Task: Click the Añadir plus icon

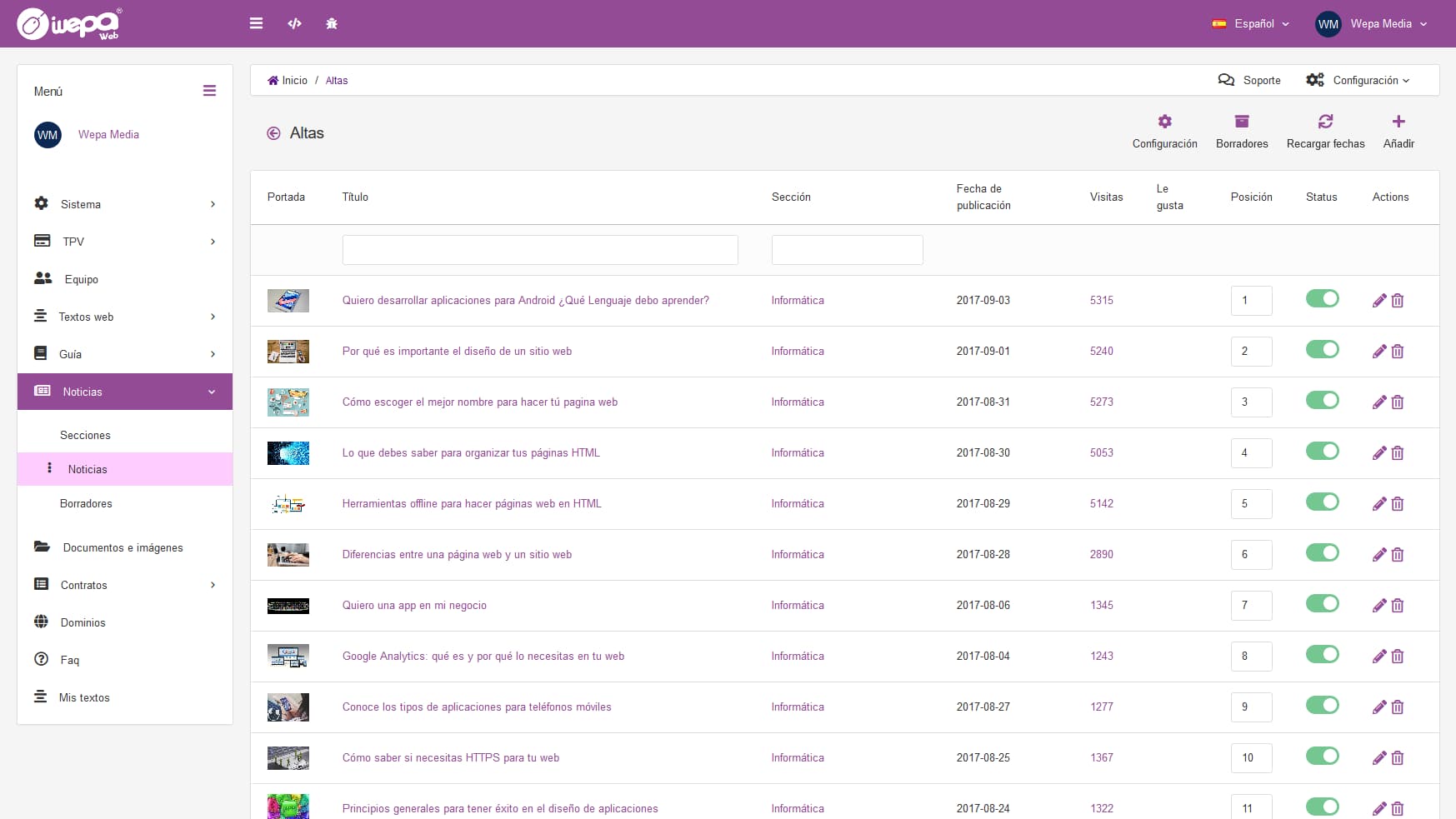Action: (1398, 122)
